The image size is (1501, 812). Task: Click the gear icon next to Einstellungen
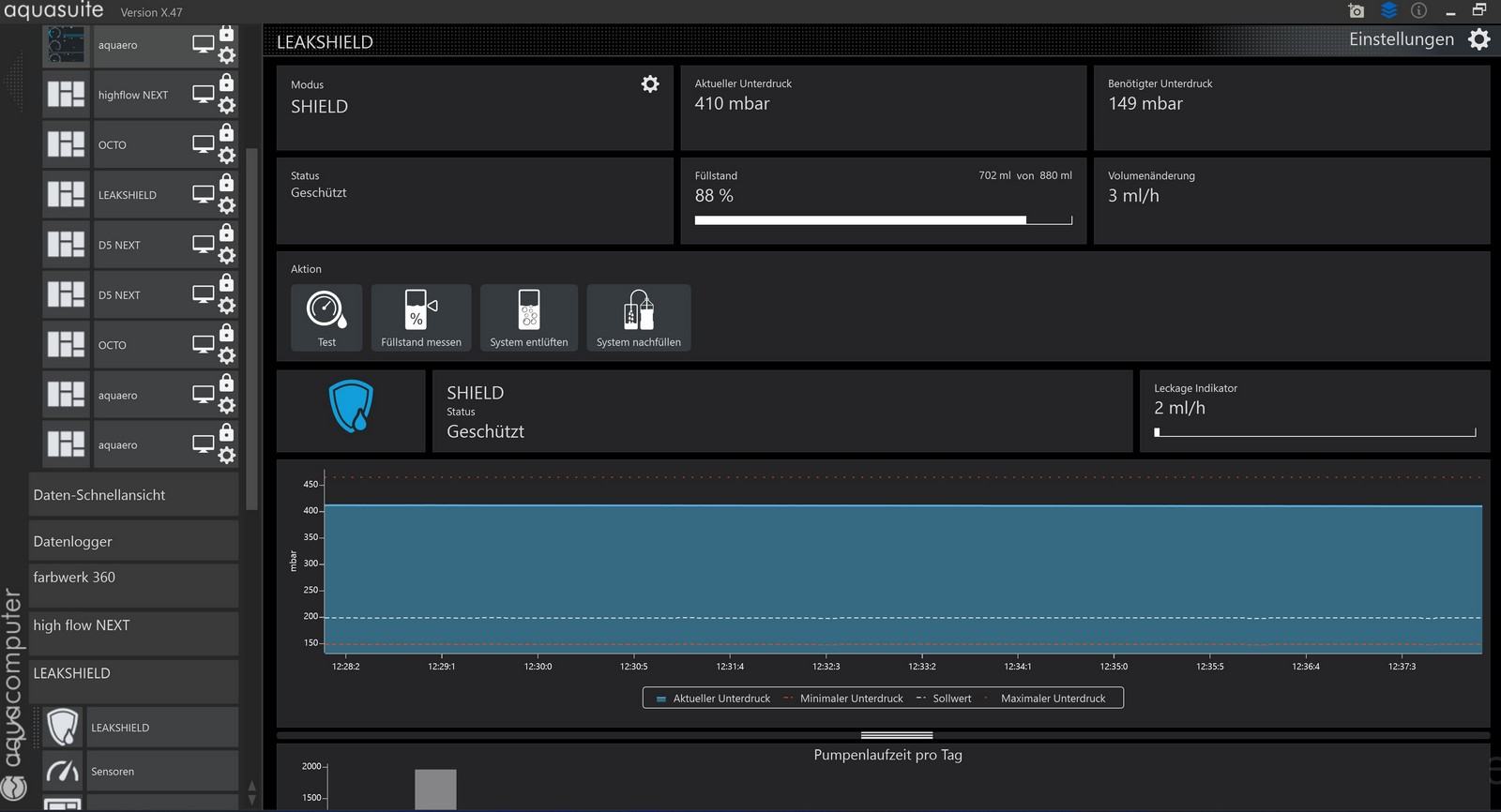click(x=1478, y=39)
